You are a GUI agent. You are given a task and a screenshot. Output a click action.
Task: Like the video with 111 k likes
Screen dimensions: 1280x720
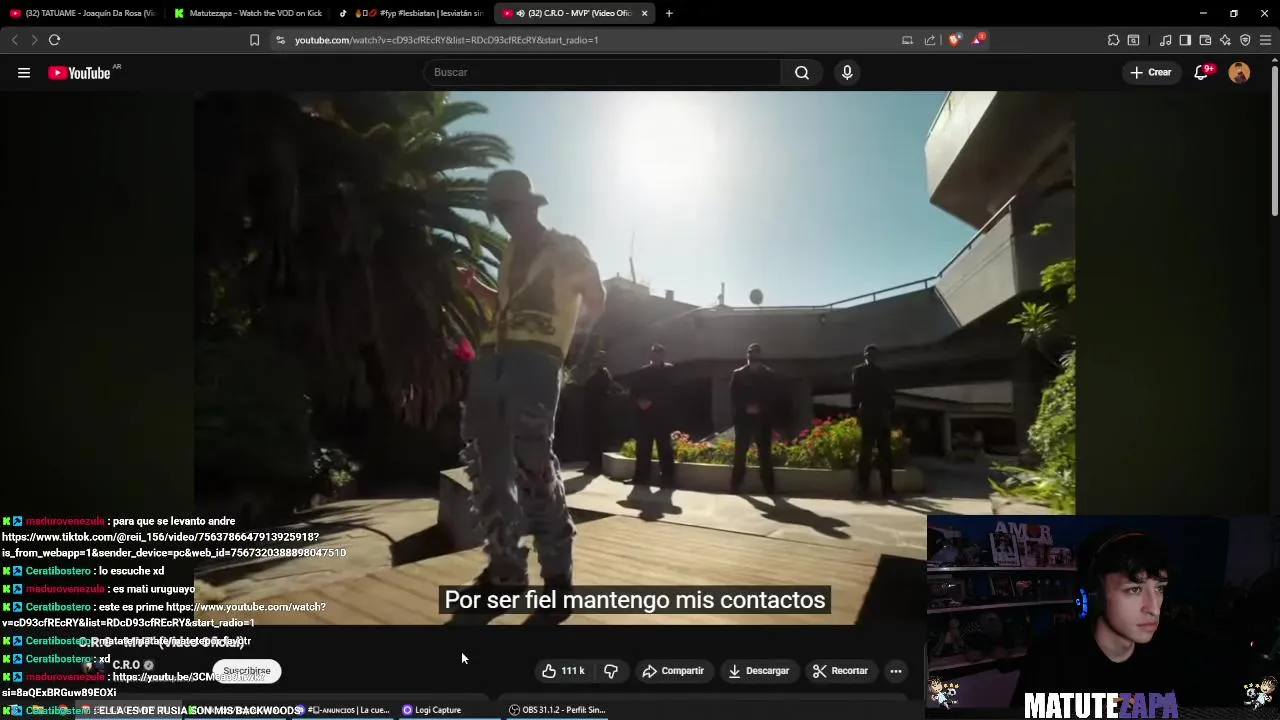pyautogui.click(x=564, y=671)
